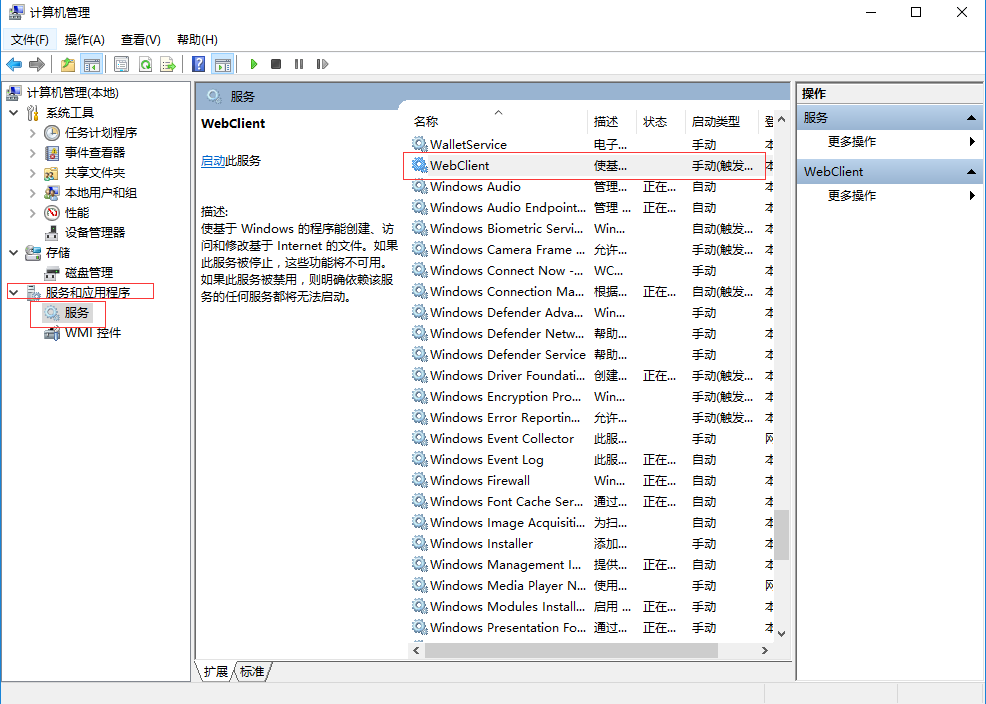The image size is (986, 704).
Task: Click the Refresh icon in toolbar
Action: [x=145, y=64]
